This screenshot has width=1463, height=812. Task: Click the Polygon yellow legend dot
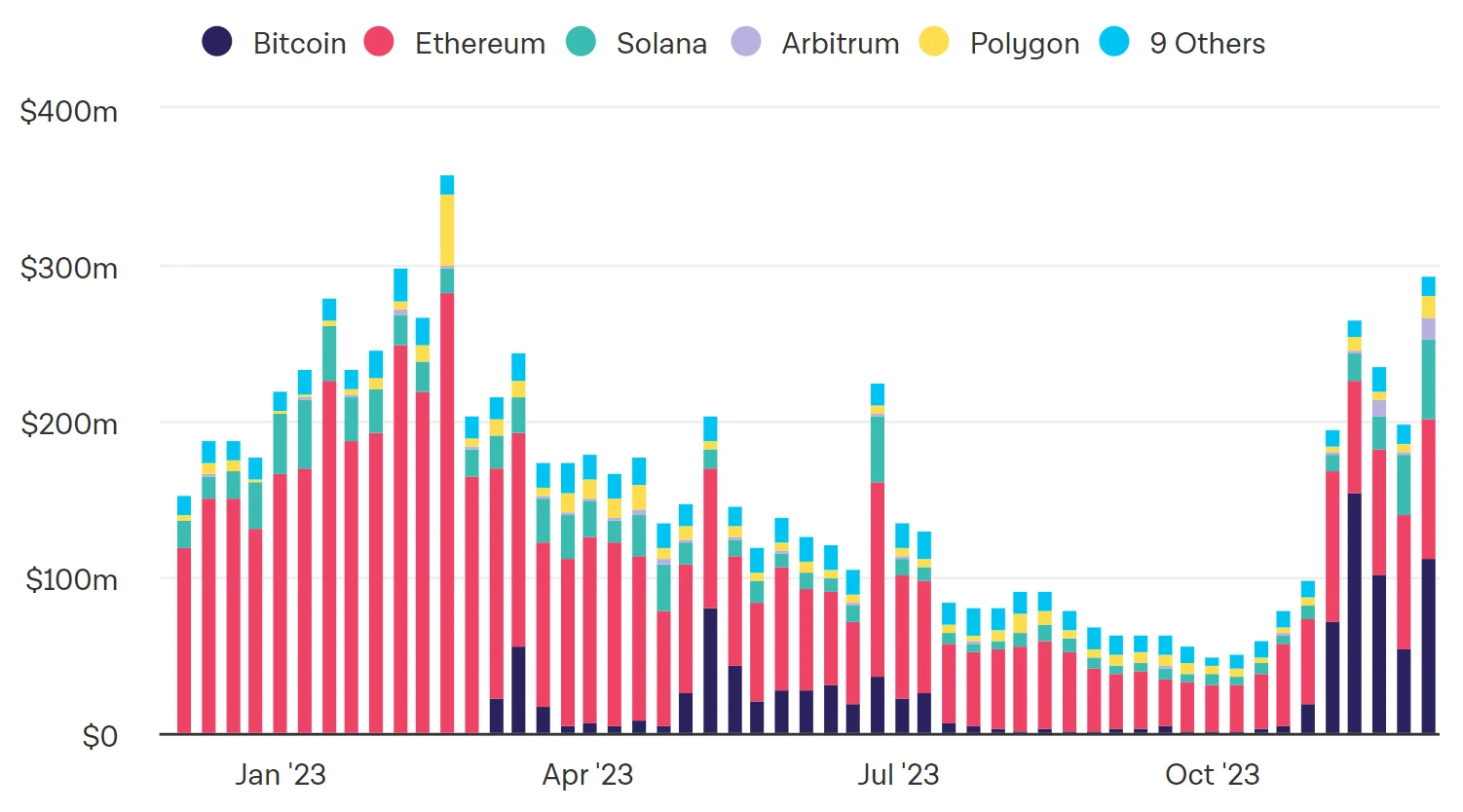(934, 42)
